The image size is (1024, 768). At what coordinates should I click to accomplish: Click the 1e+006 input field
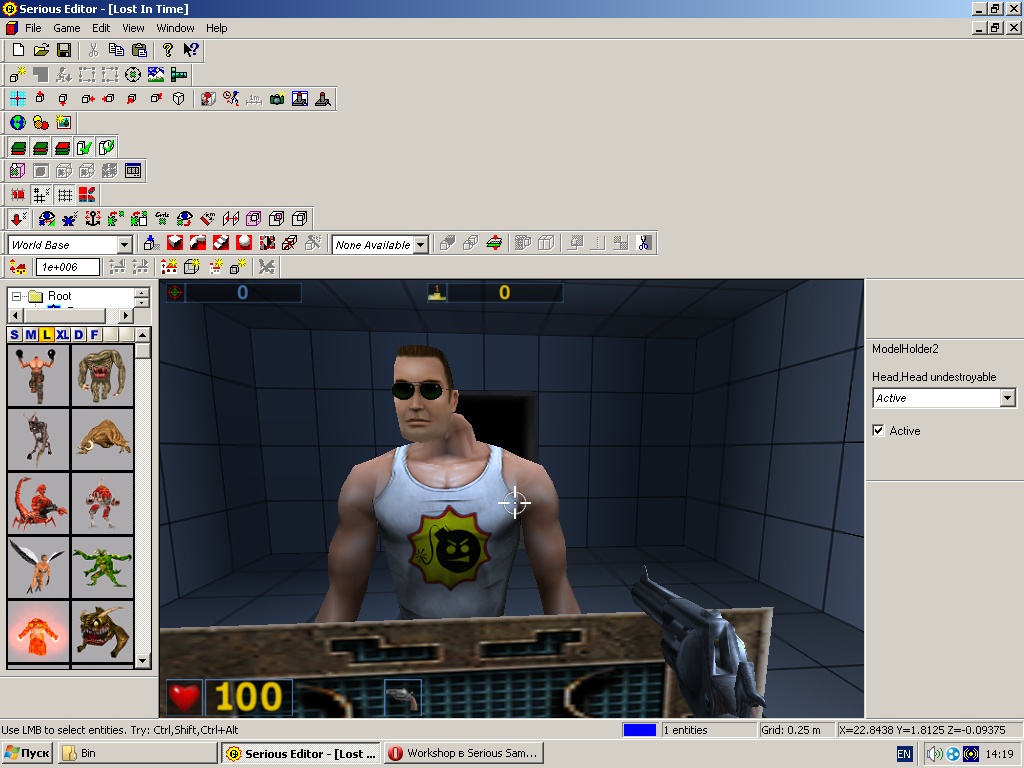pyautogui.click(x=68, y=267)
